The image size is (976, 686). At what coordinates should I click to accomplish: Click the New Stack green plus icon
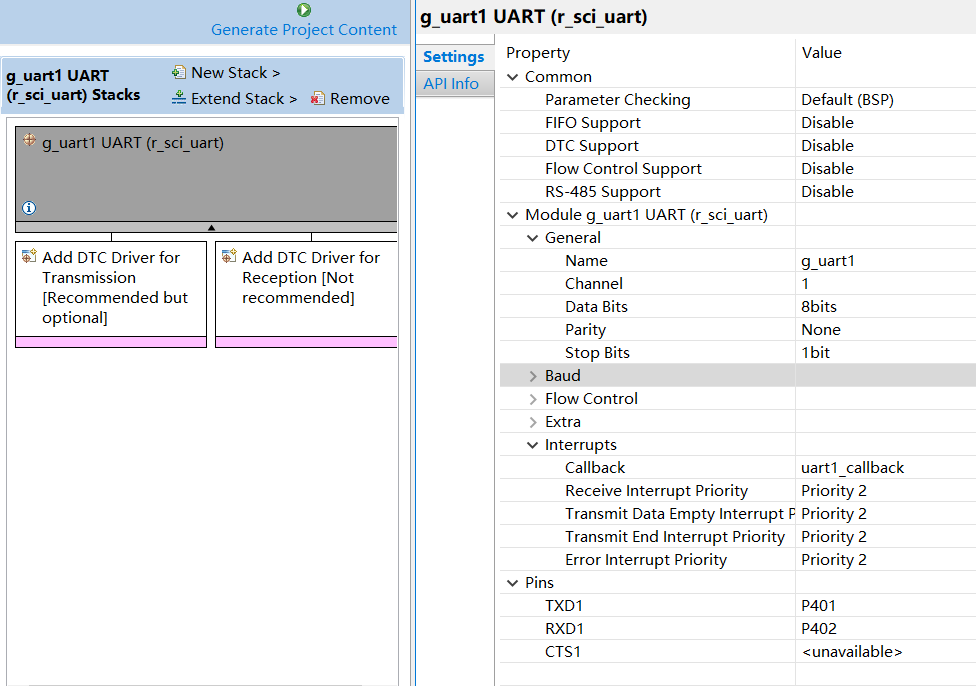tap(178, 71)
